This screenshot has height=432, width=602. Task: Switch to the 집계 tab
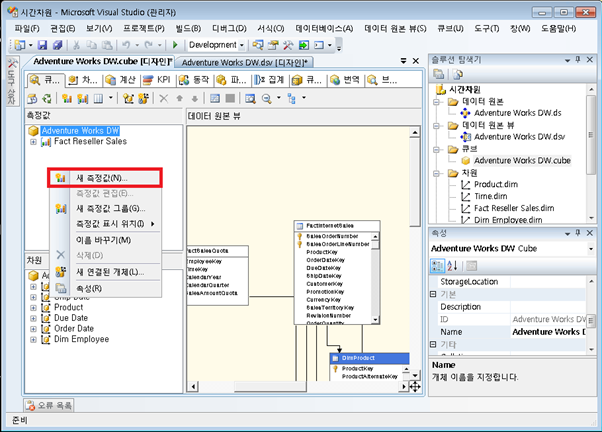[x=270, y=80]
